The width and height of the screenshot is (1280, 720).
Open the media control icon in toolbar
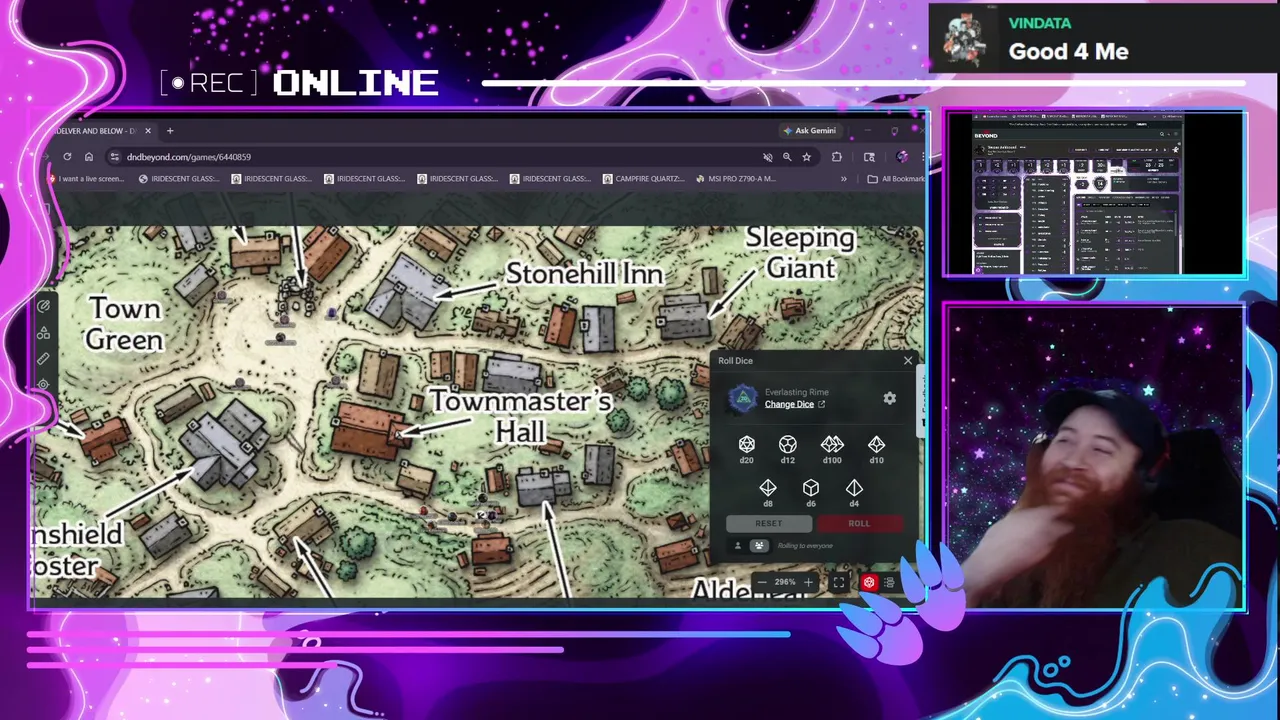click(x=869, y=157)
